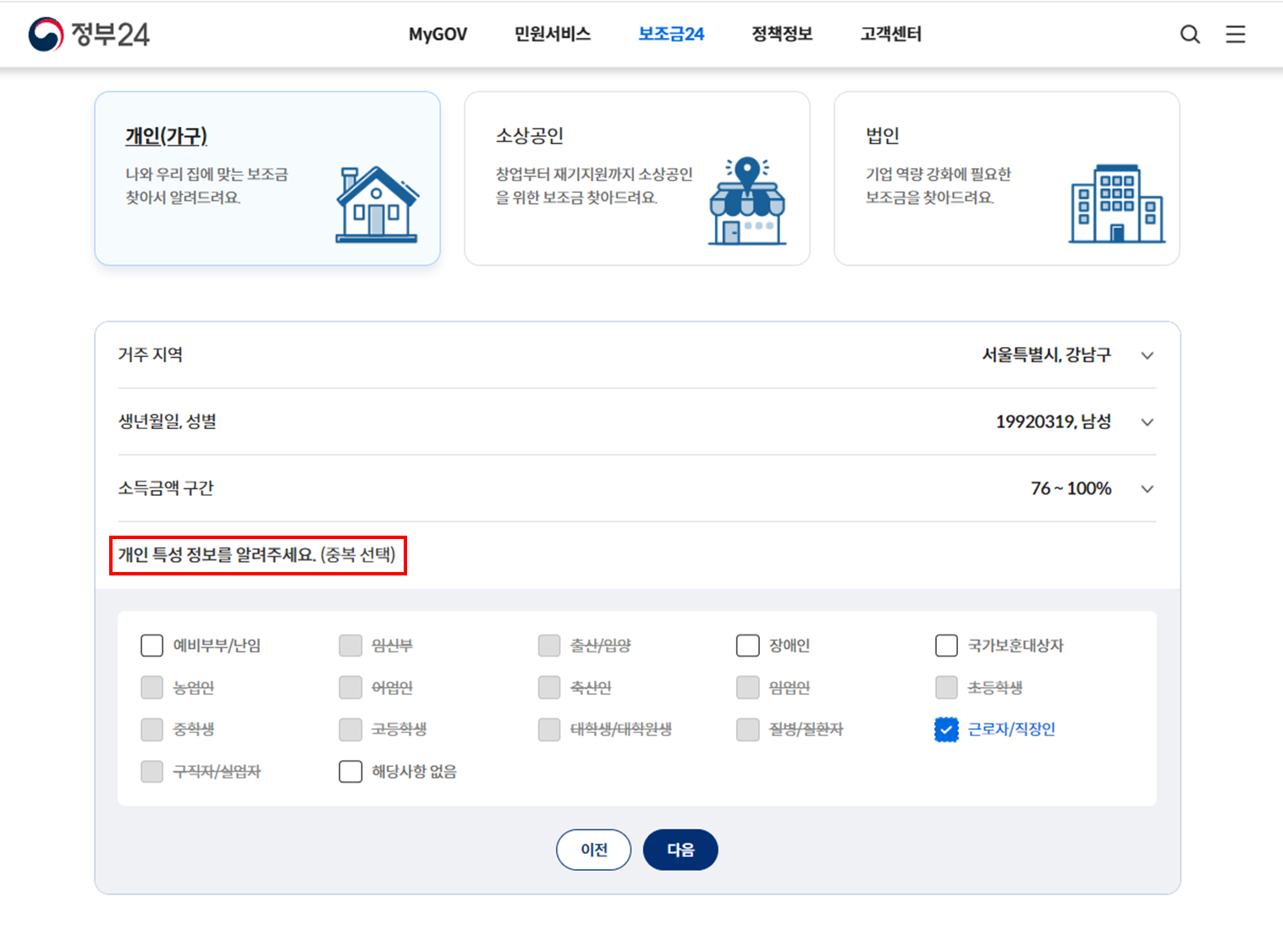Check the 예비부부/난임 checkbox

[151, 645]
